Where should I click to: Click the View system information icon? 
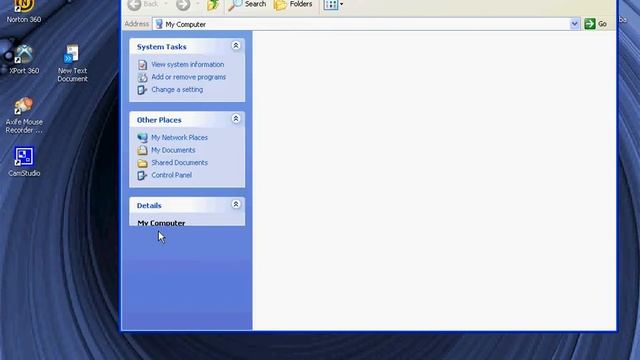(142, 64)
